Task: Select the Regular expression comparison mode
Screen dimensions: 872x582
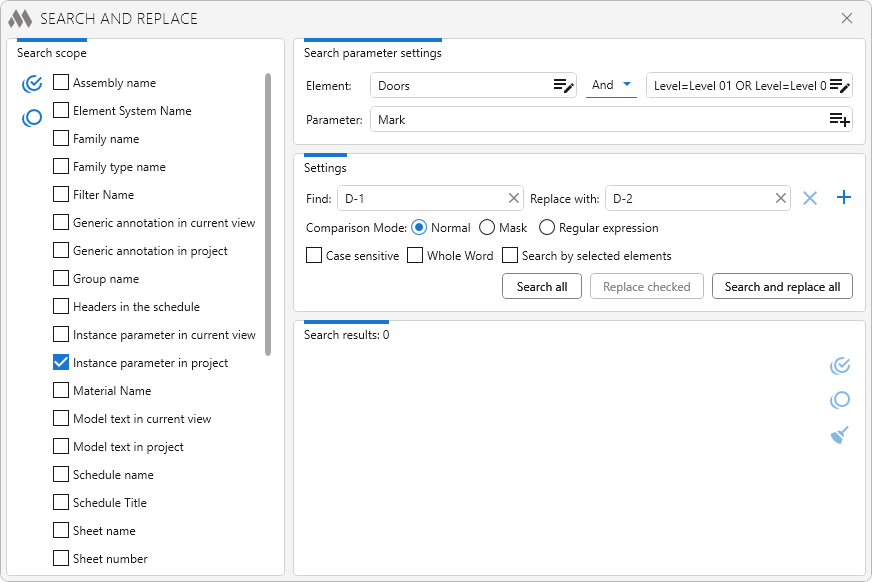Action: click(547, 228)
